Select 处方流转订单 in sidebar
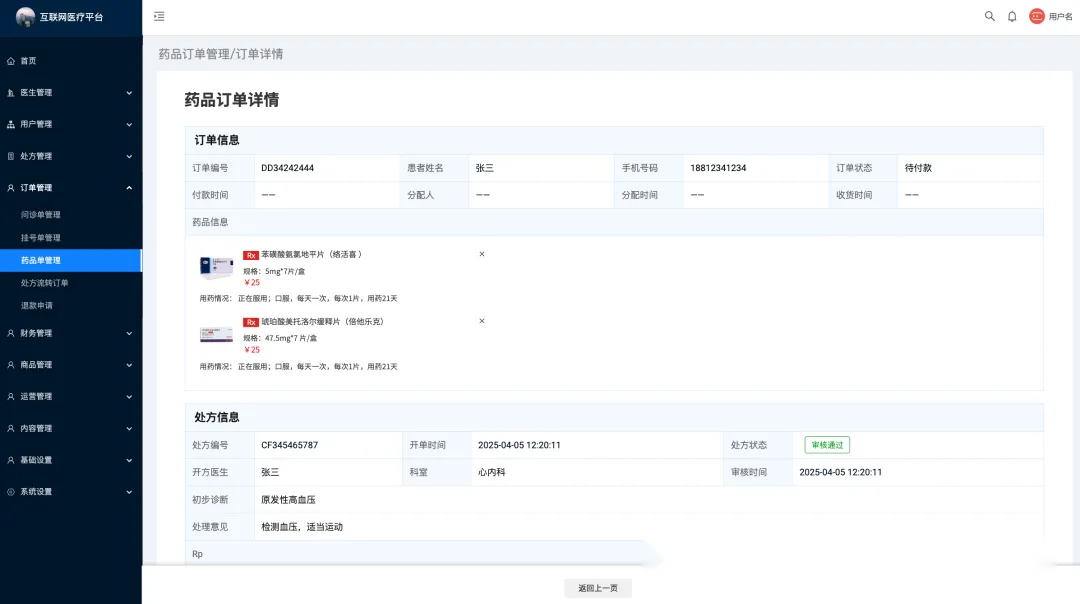 (x=45, y=283)
